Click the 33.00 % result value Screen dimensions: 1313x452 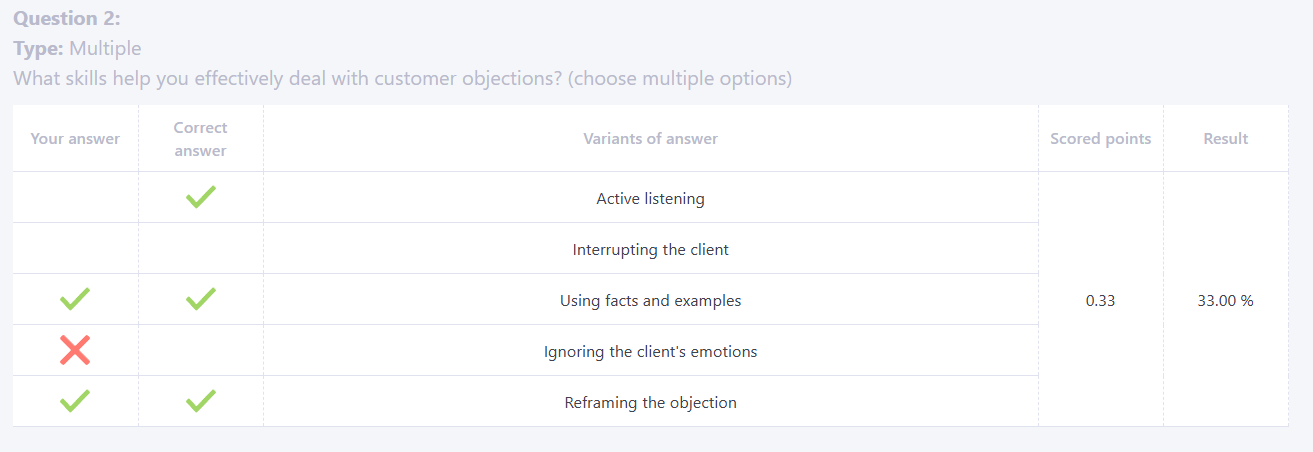pyautogui.click(x=1225, y=301)
